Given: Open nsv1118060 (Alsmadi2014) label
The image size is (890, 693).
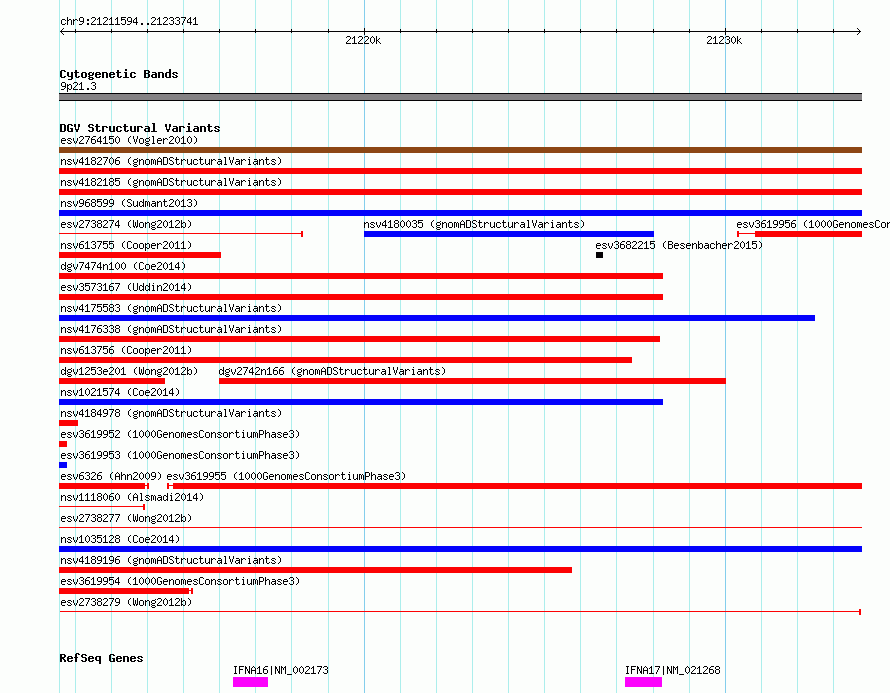Looking at the screenshot, I should tap(132, 497).
